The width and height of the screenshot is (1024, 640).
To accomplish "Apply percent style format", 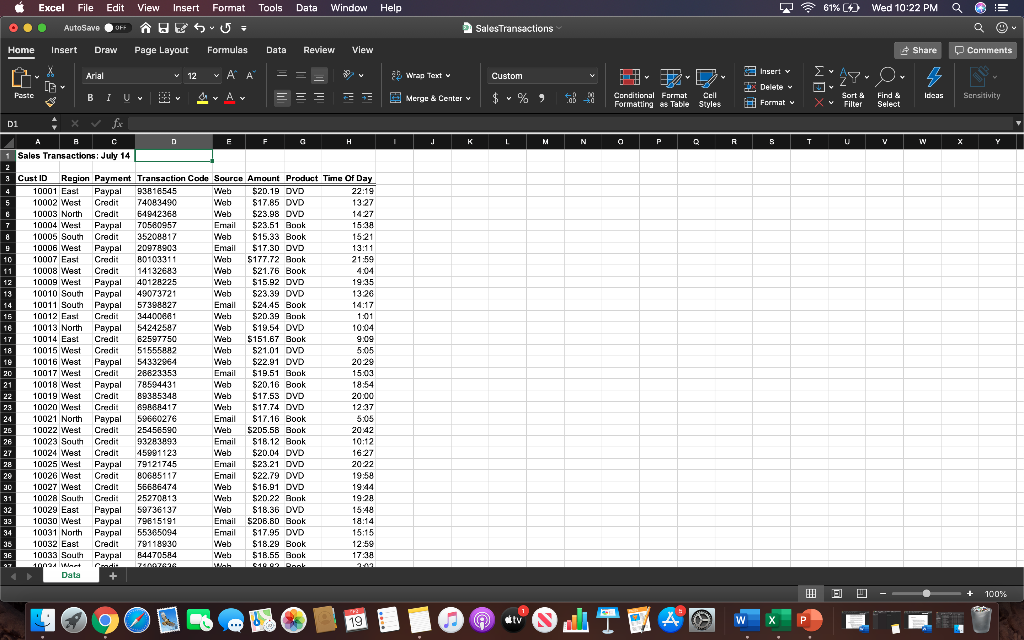I will coord(523,98).
